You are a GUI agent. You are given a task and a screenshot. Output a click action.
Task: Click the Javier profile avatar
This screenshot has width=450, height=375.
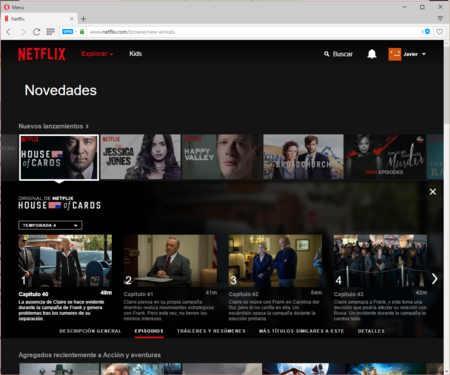395,54
